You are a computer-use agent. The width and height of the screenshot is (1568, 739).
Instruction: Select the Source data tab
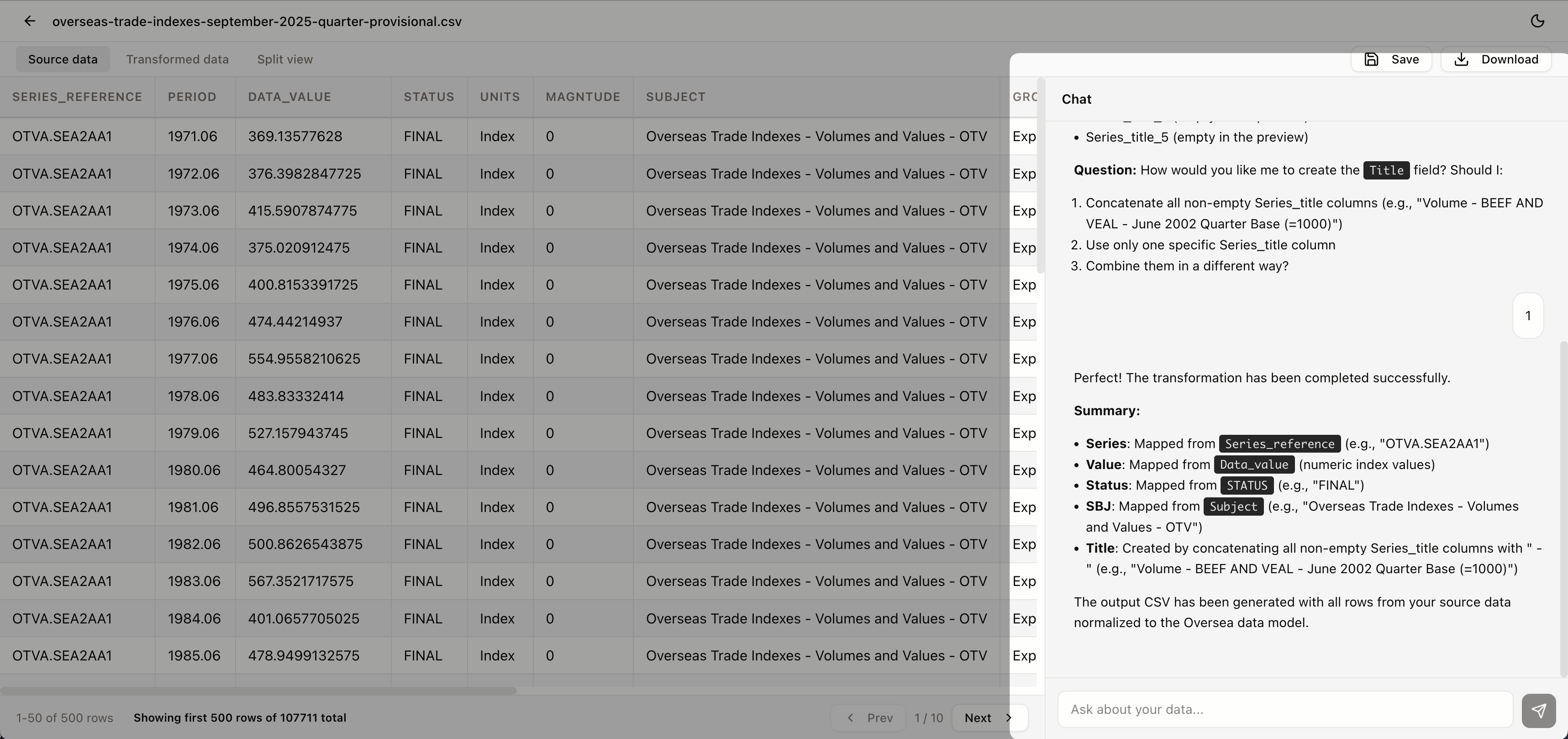(63, 59)
